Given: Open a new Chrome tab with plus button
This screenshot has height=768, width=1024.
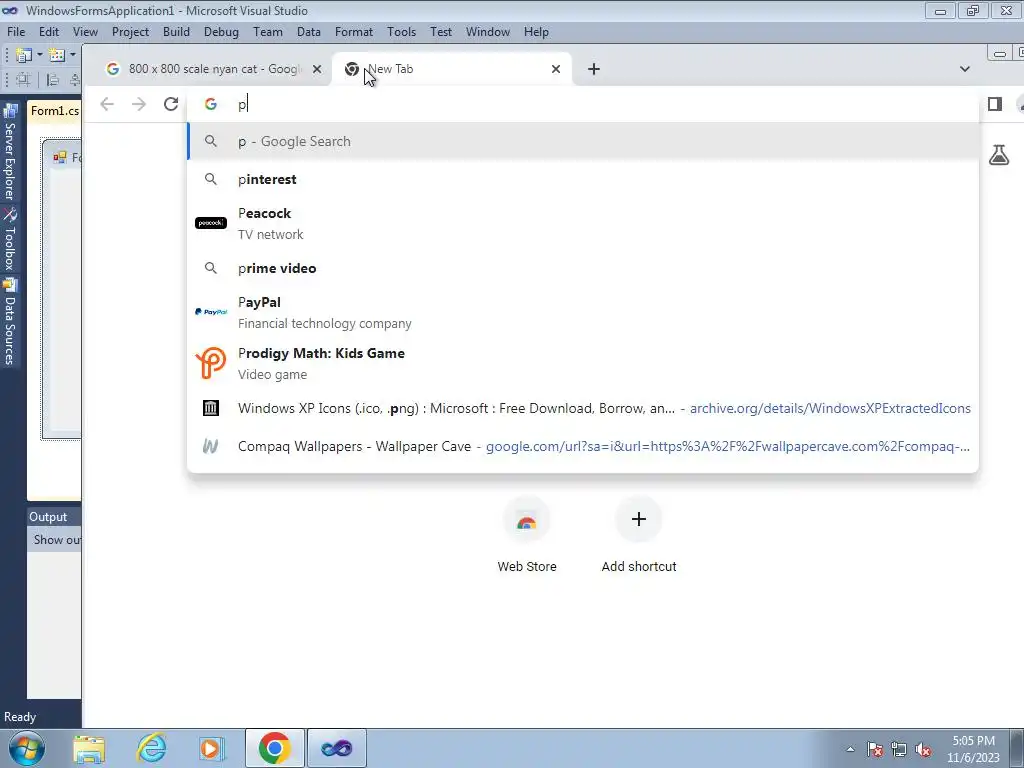Looking at the screenshot, I should [x=594, y=69].
